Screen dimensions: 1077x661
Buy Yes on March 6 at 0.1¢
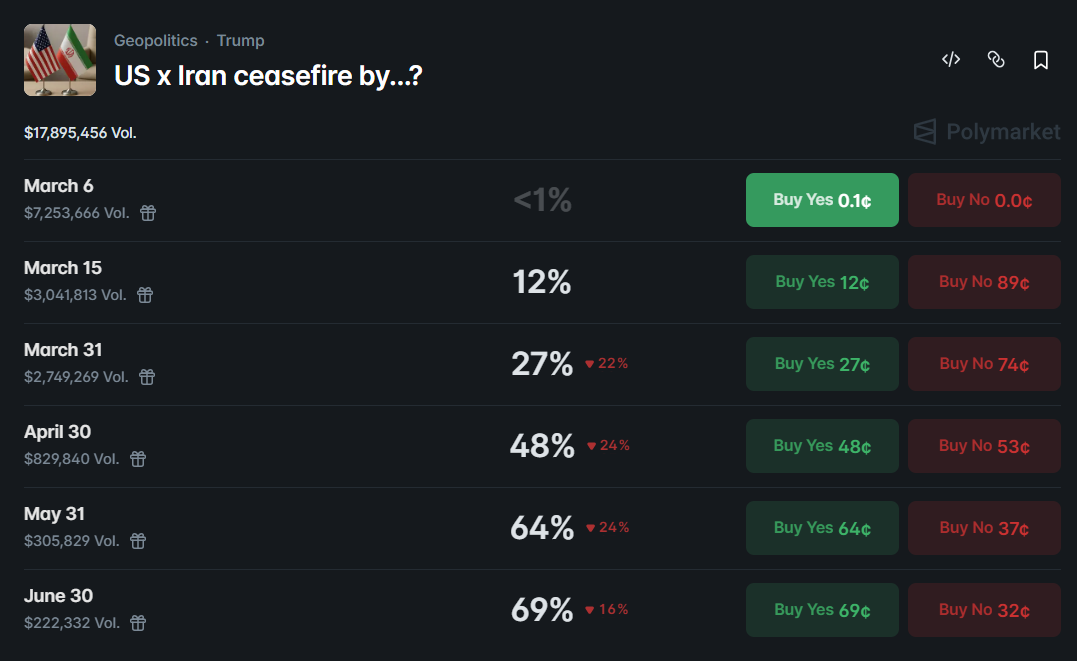[x=821, y=199]
